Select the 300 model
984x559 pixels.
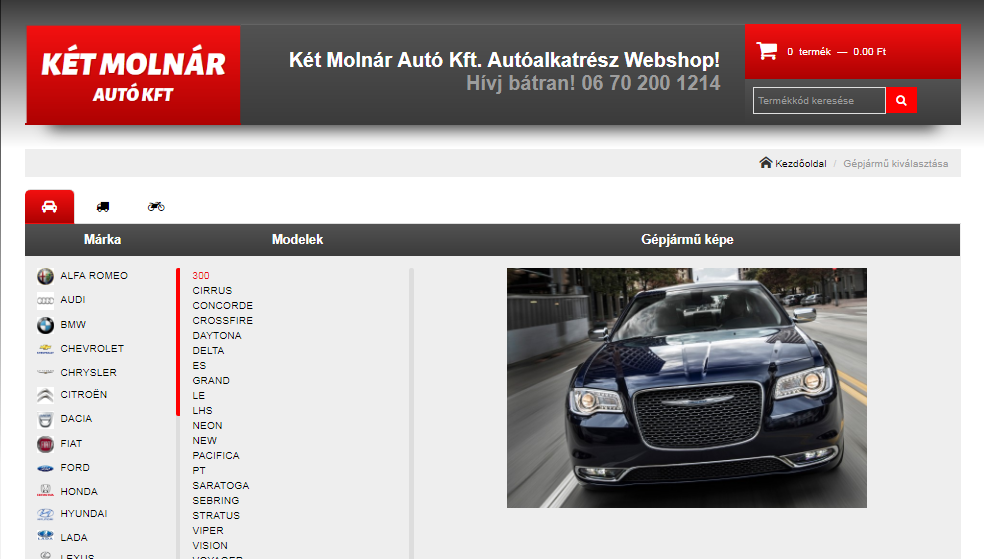201,275
